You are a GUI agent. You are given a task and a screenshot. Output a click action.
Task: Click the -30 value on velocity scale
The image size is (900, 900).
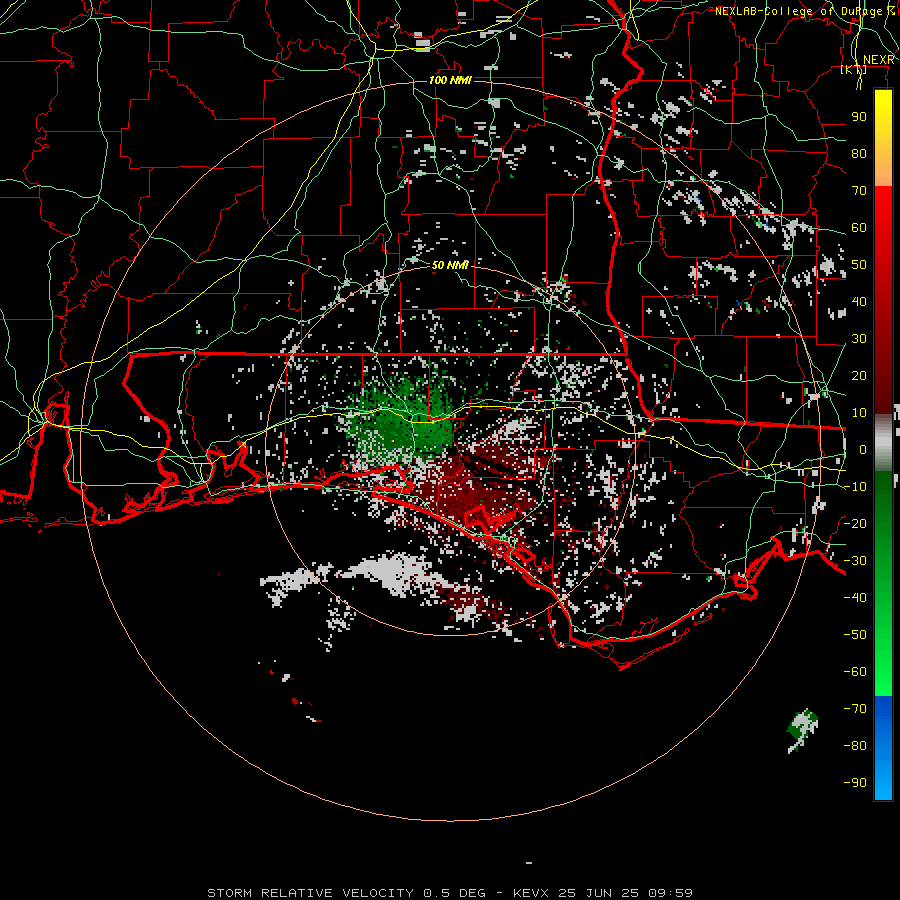coord(855,561)
